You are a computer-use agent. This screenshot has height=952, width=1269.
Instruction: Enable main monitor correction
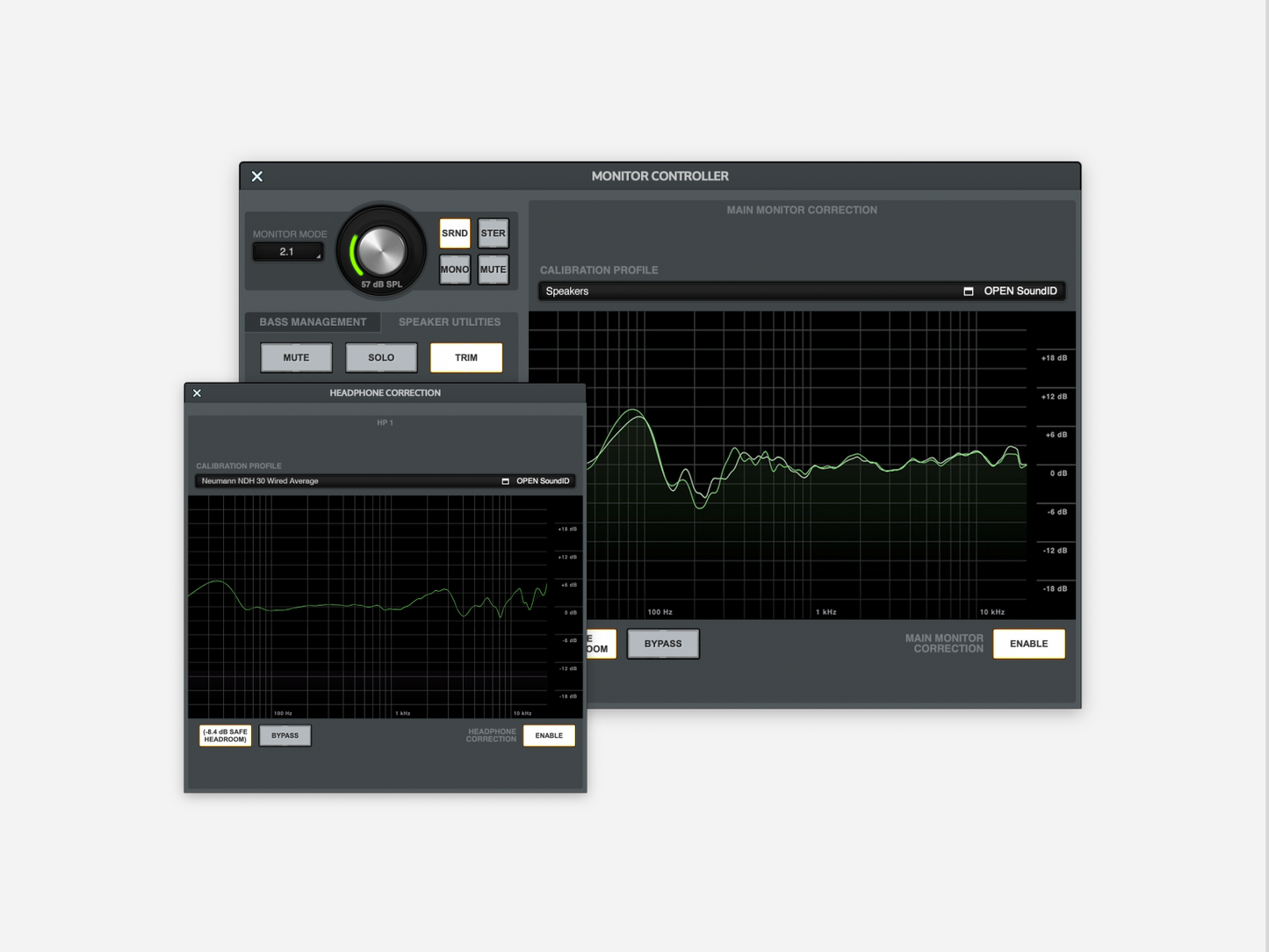(x=1028, y=643)
